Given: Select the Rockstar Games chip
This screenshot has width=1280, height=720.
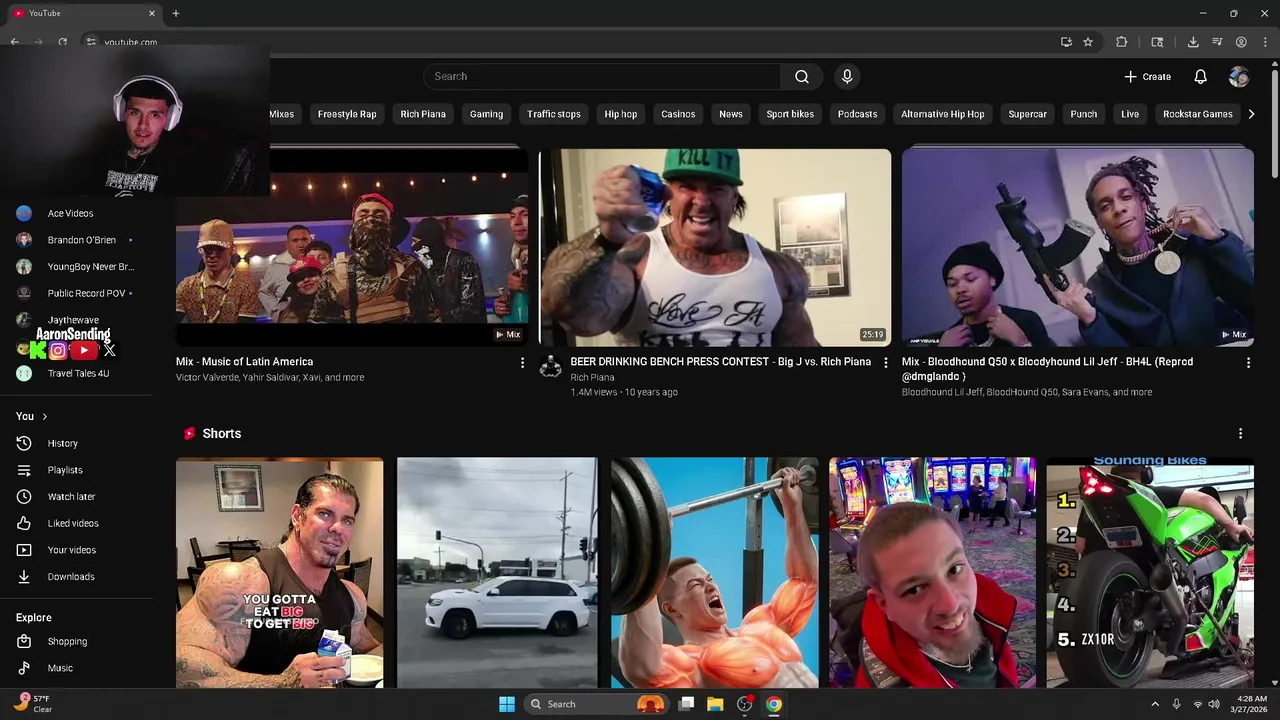Looking at the screenshot, I should [x=1197, y=114].
